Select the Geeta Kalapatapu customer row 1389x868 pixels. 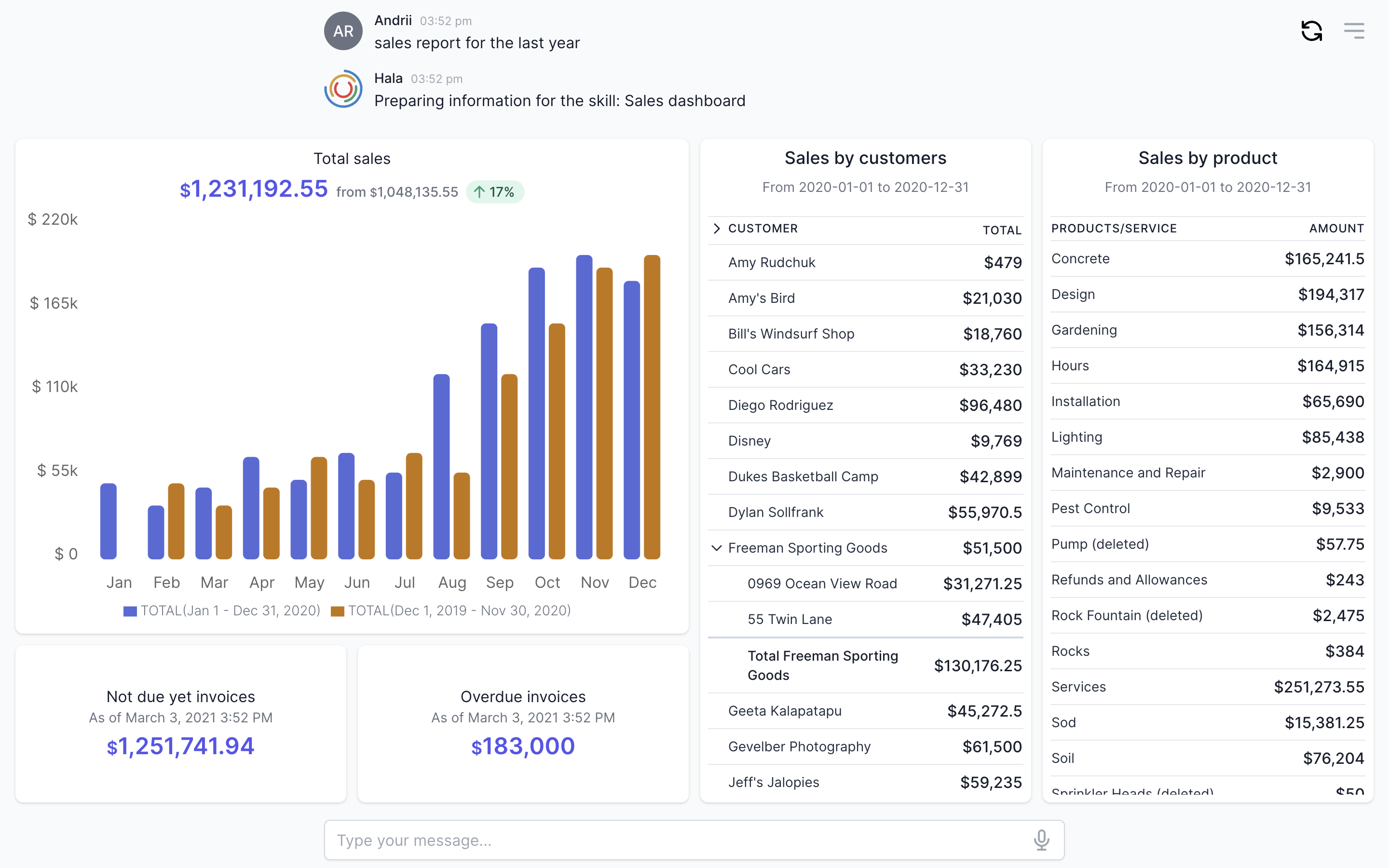866,711
